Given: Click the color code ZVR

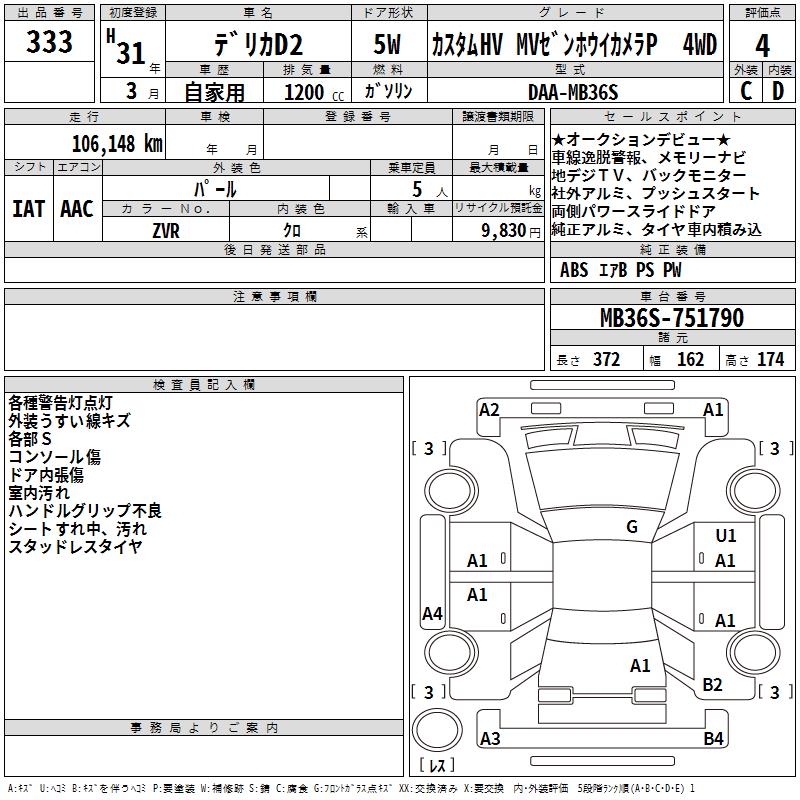Looking at the screenshot, I should point(165,229).
